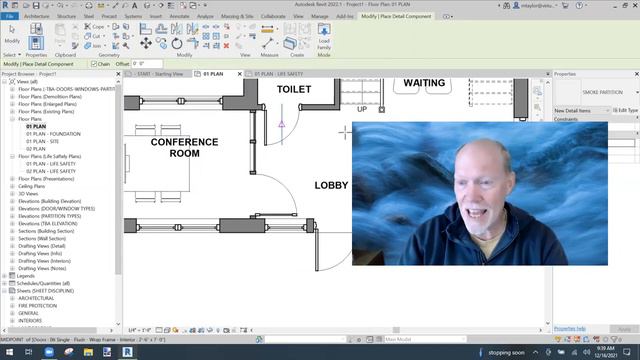The height and width of the screenshot is (360, 640).
Task: Click Detail Level icon in view control bar
Action: [x=159, y=330]
